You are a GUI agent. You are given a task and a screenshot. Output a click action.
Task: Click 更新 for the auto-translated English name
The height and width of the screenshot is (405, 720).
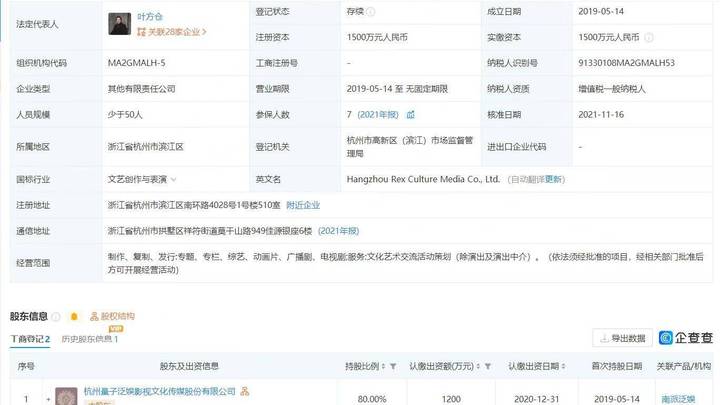point(553,180)
